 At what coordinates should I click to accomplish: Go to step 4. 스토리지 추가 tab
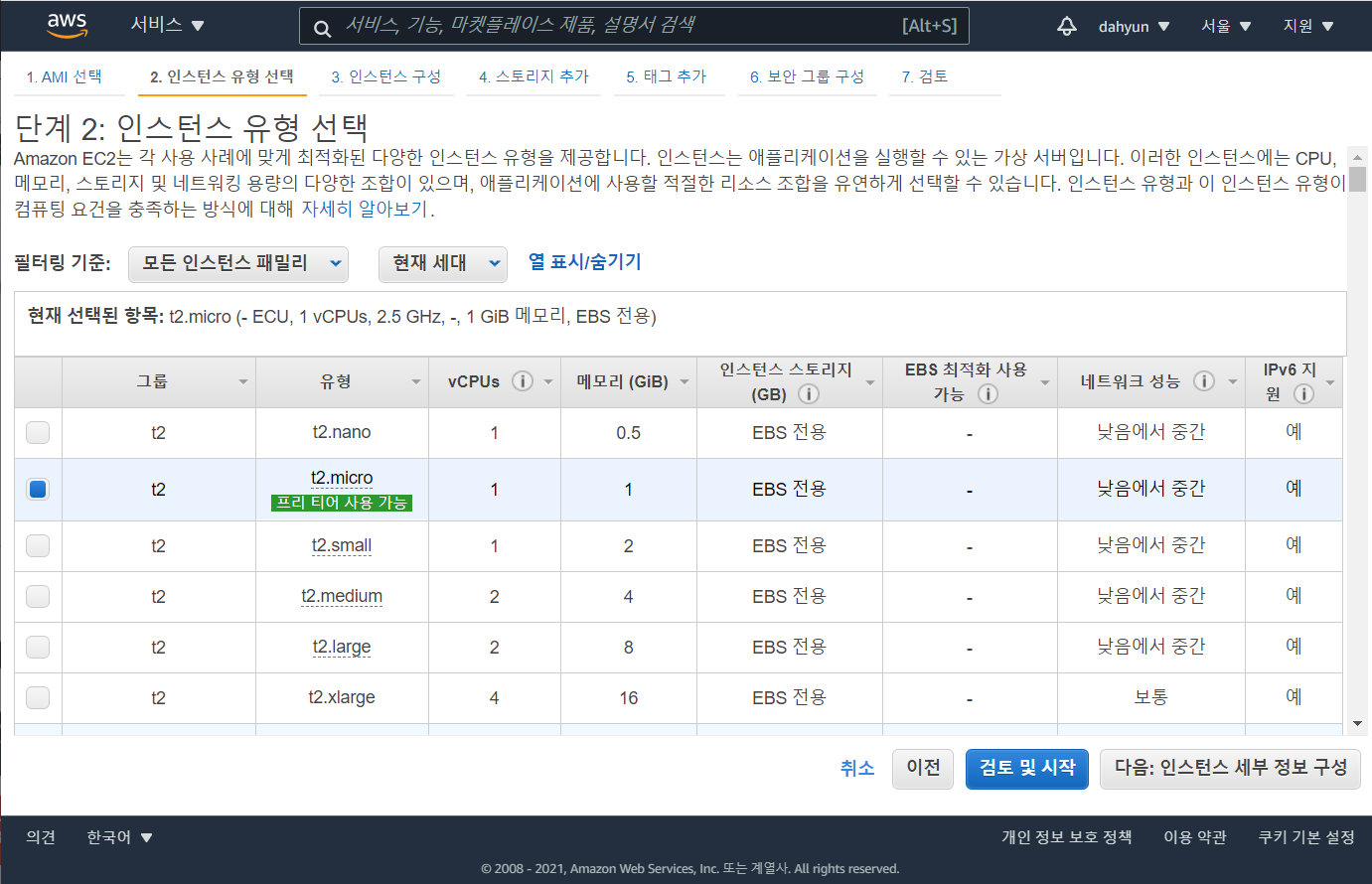tap(534, 76)
